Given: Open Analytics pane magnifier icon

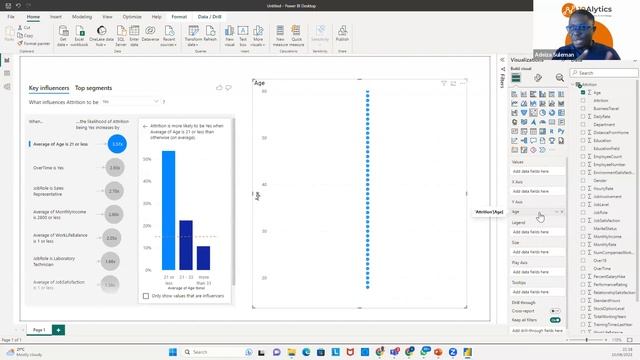Looking at the screenshot, I should pyautogui.click(x=560, y=78).
